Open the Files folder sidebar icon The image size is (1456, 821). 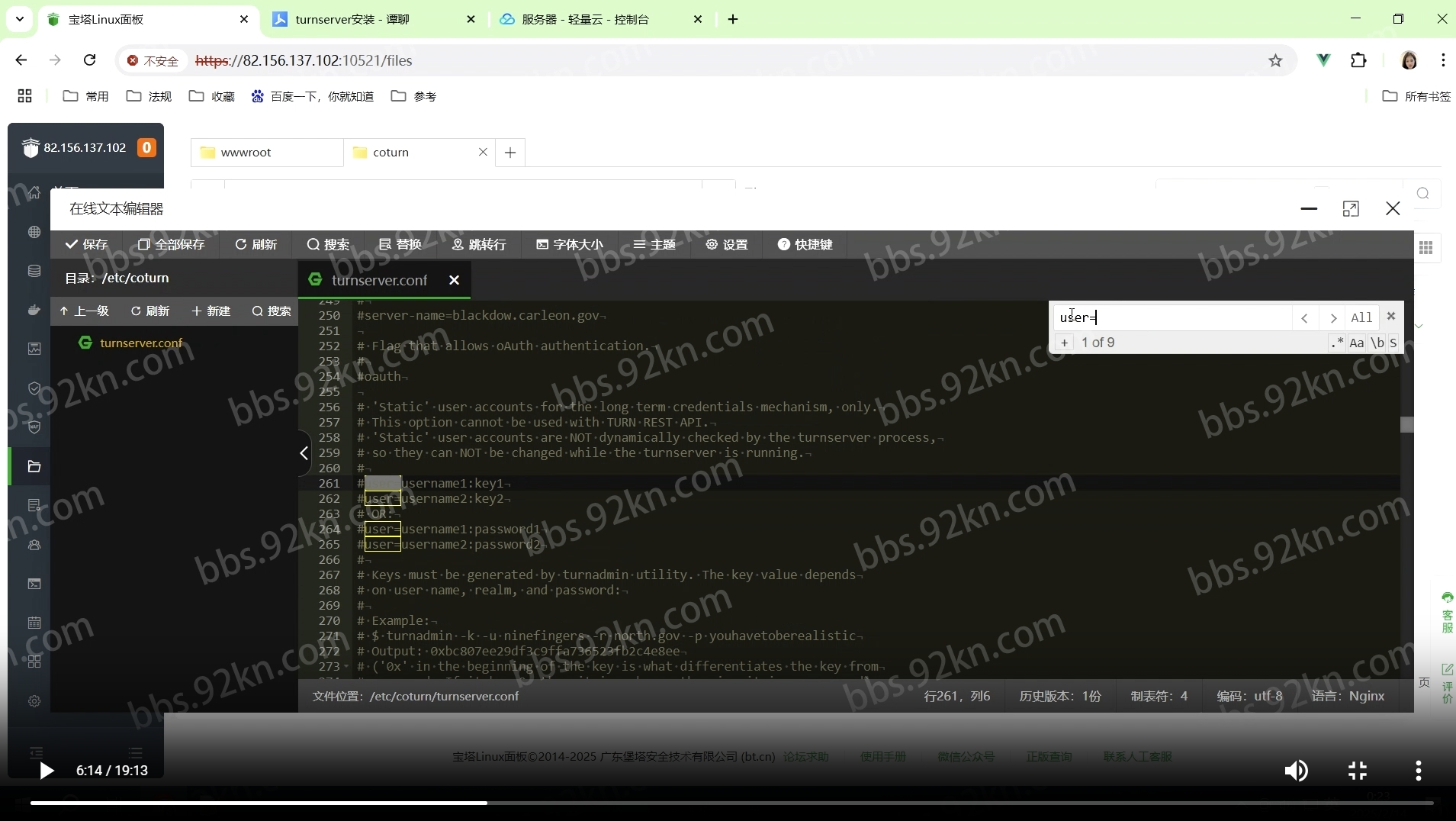pyautogui.click(x=34, y=466)
